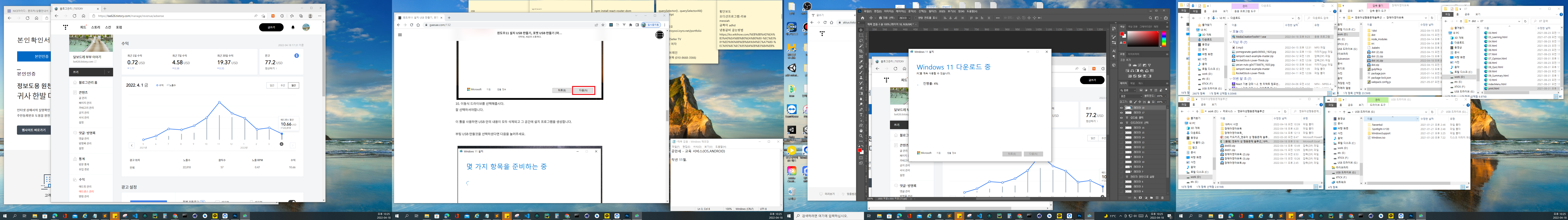Click 스토리 in Tistory top navigation
1568x220 pixels.
click(x=96, y=27)
